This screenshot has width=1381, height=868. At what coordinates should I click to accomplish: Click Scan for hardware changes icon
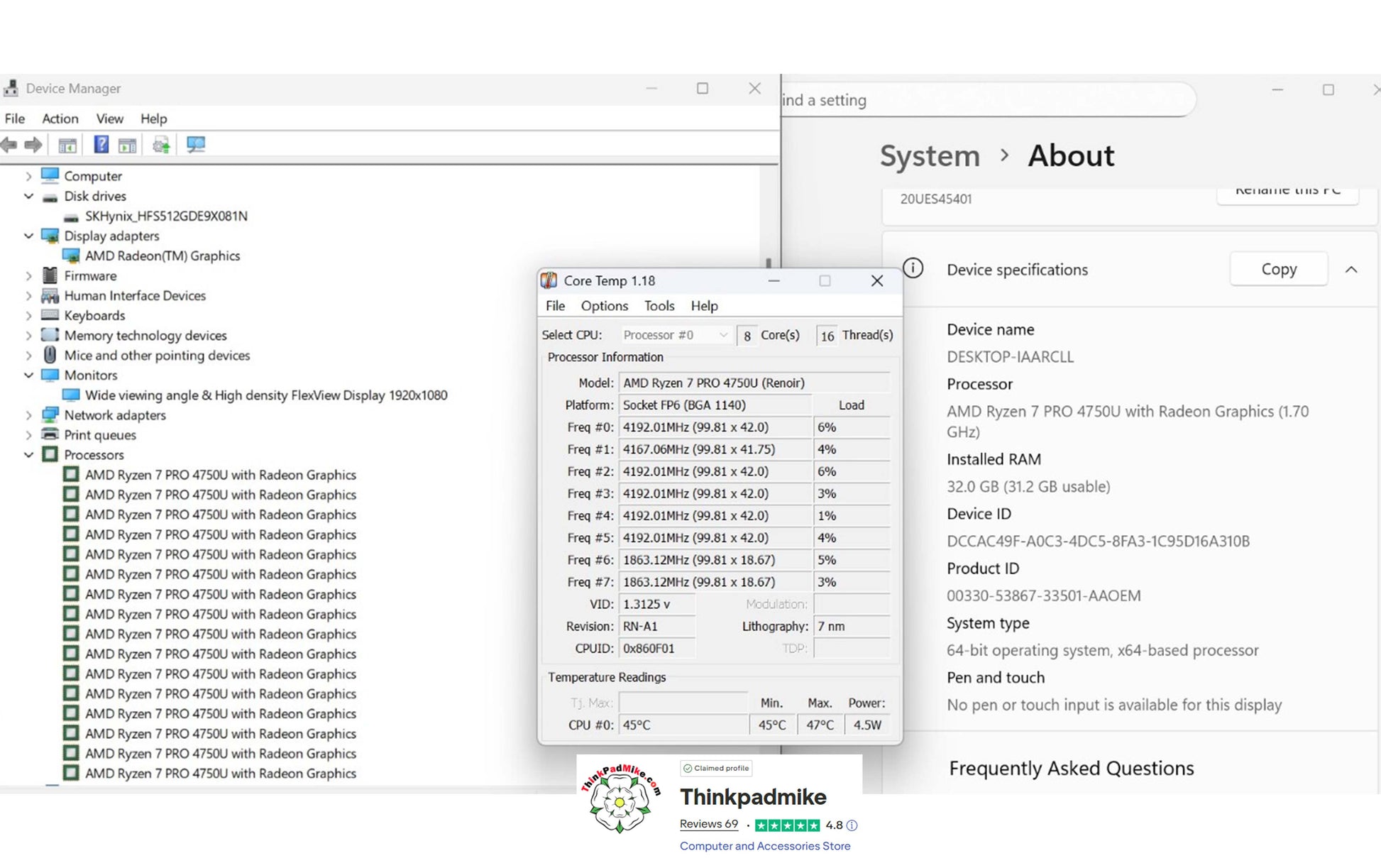[x=195, y=145]
